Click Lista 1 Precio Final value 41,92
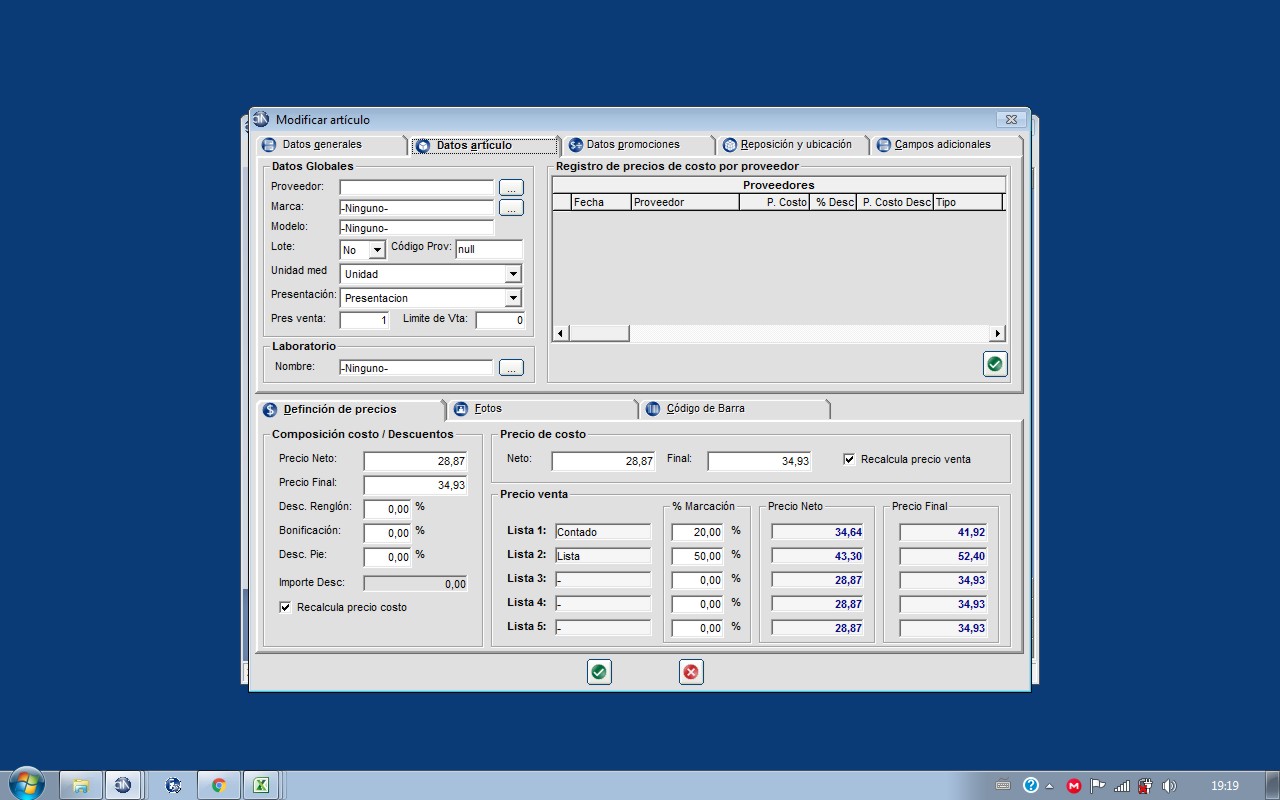1280x800 pixels. [943, 532]
